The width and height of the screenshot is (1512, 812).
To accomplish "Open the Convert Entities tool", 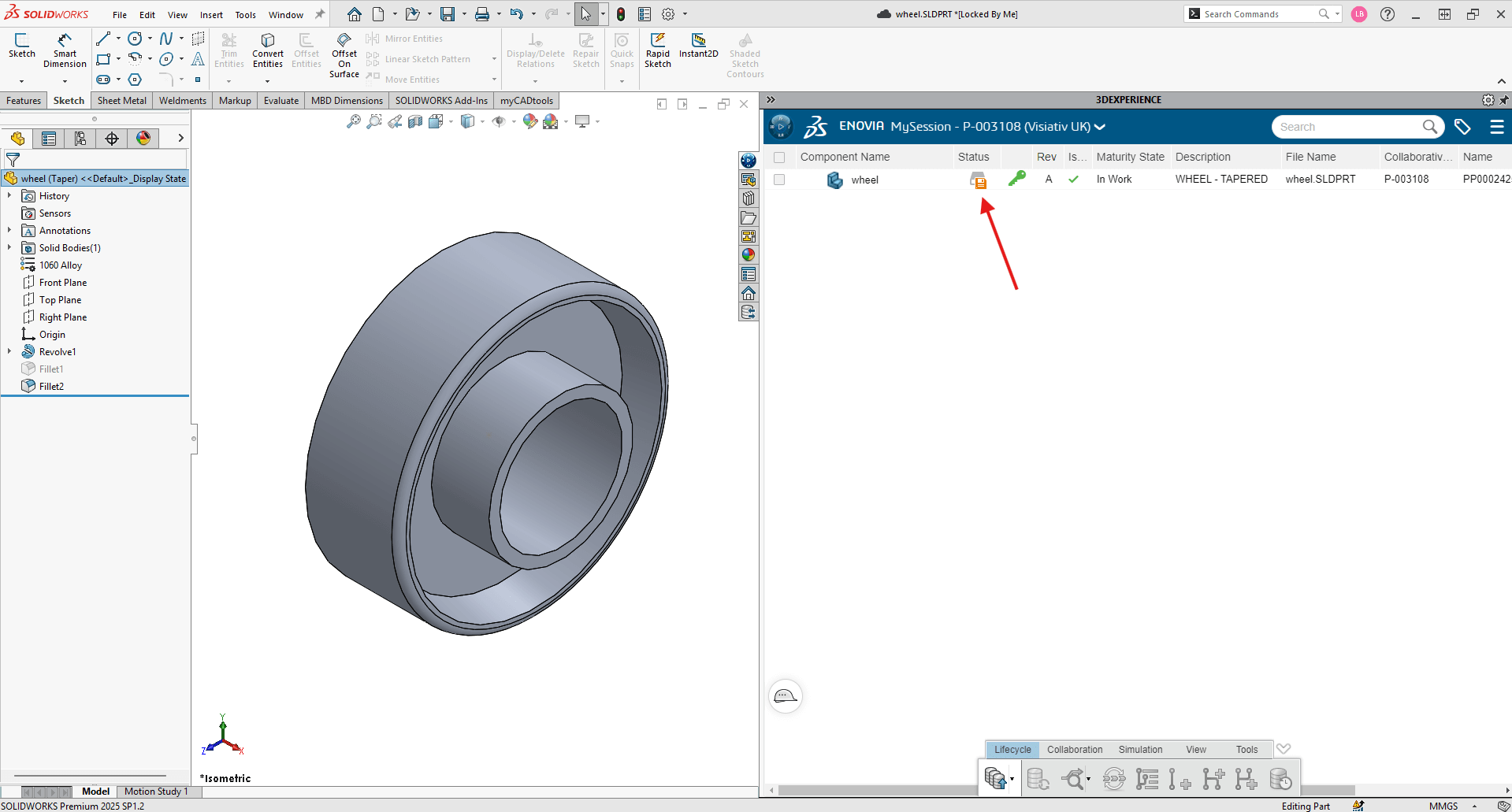I will click(x=267, y=49).
